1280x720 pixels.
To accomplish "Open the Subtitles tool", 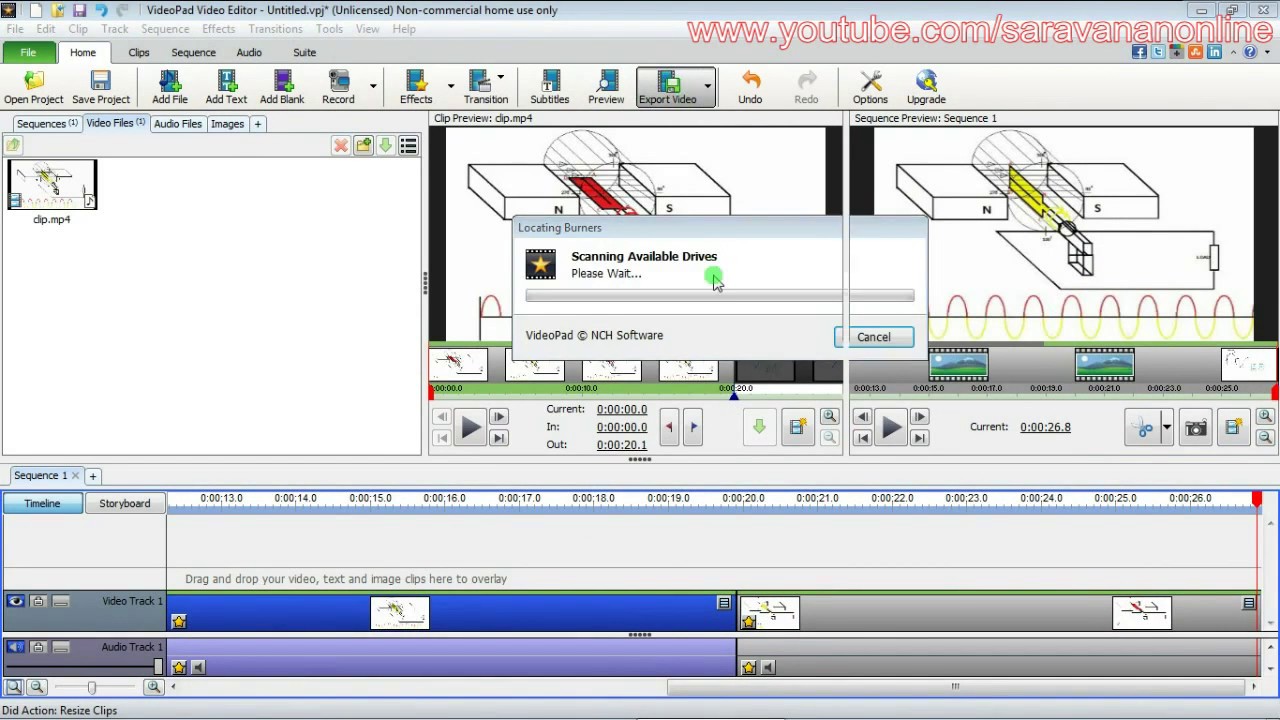I will coord(550,88).
